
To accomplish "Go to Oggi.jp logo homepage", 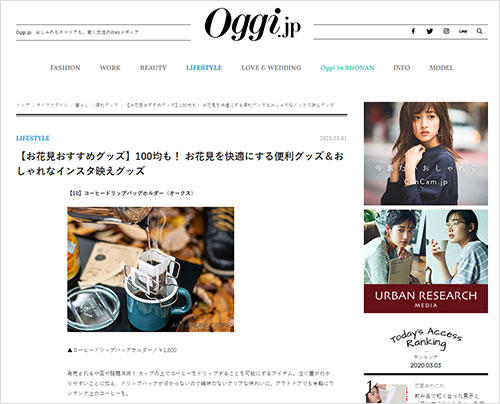I will pos(252,24).
